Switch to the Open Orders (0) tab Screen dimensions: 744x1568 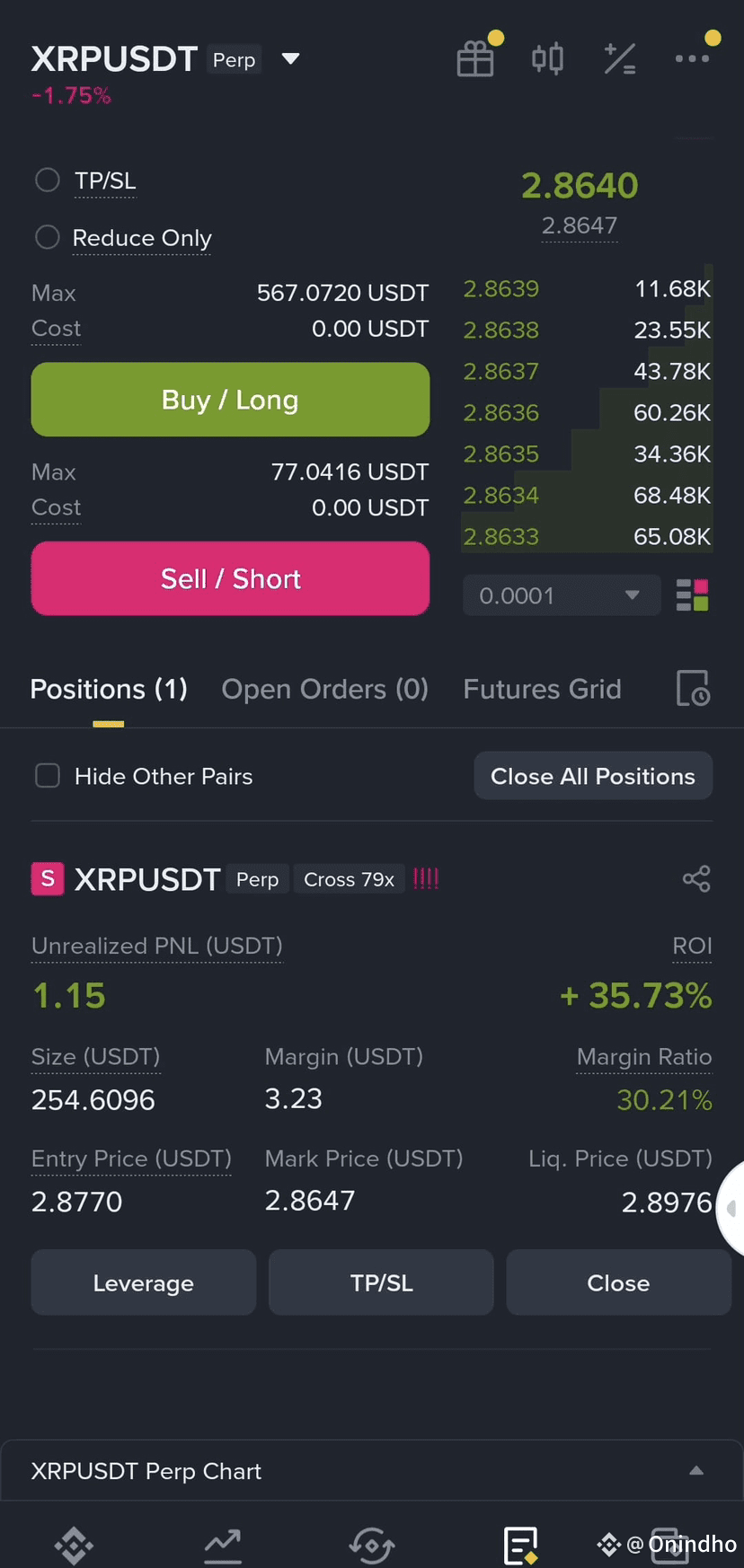pyautogui.click(x=324, y=689)
